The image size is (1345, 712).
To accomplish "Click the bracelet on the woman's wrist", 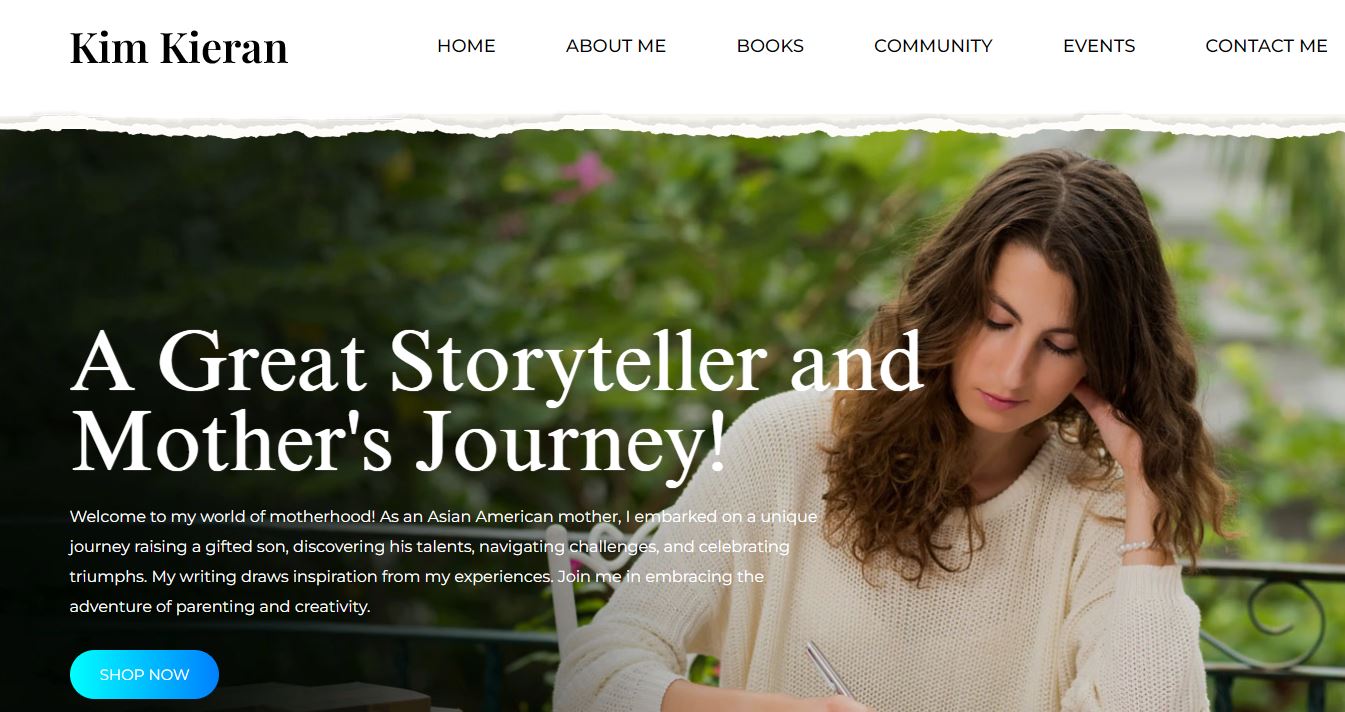I will [x=1137, y=546].
